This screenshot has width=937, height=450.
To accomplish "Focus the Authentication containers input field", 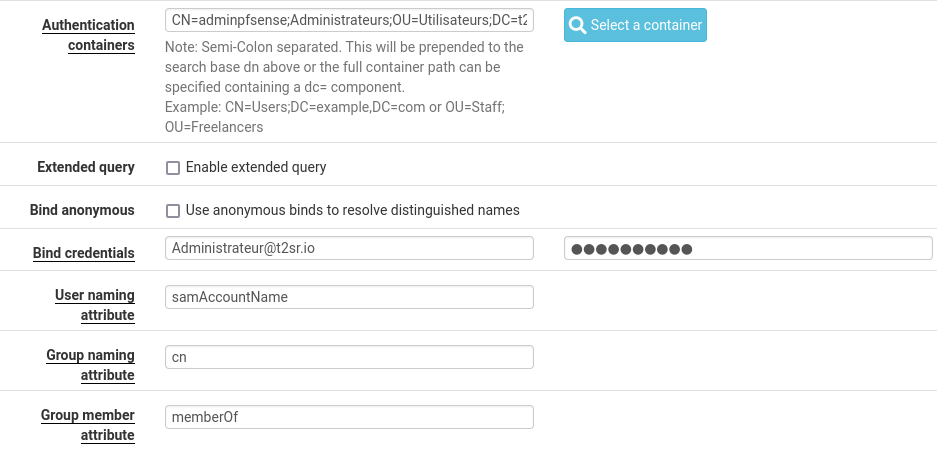I will [349, 20].
